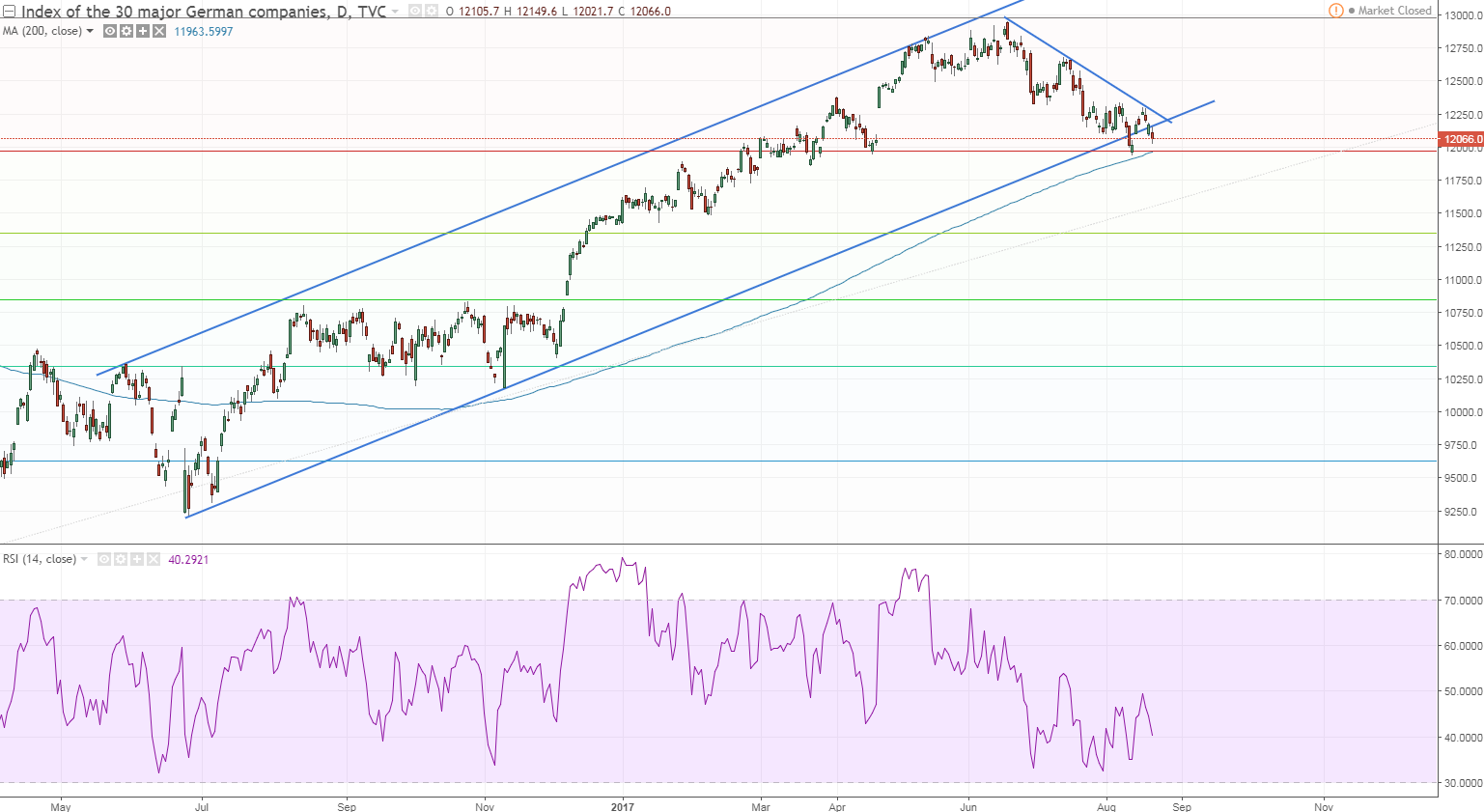The height and width of the screenshot is (812, 1484).
Task: Click the closing price value C 12066.0
Action: (x=644, y=12)
